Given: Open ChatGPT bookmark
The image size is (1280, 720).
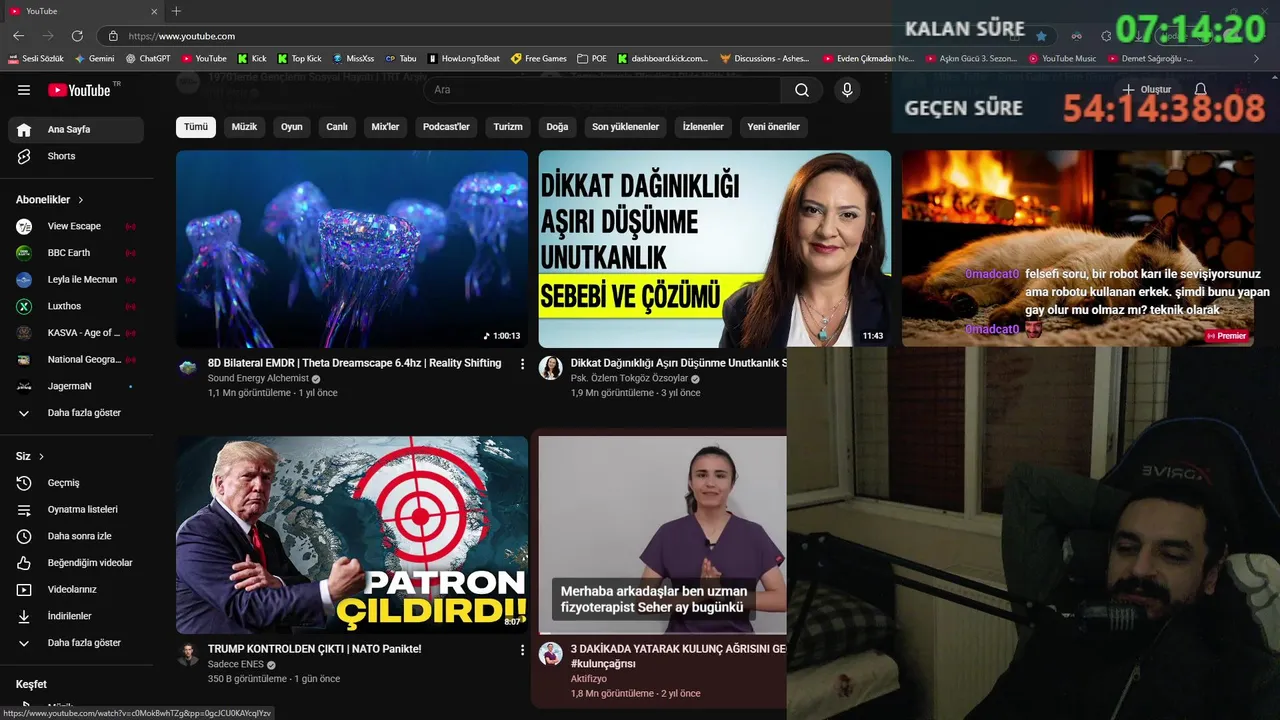Looking at the screenshot, I should click(147, 59).
